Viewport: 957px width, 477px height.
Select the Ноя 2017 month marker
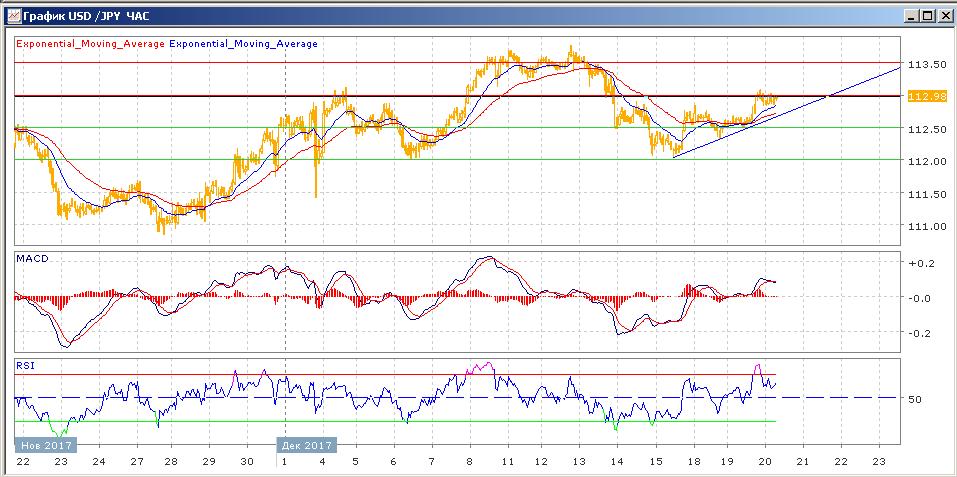click(x=46, y=445)
